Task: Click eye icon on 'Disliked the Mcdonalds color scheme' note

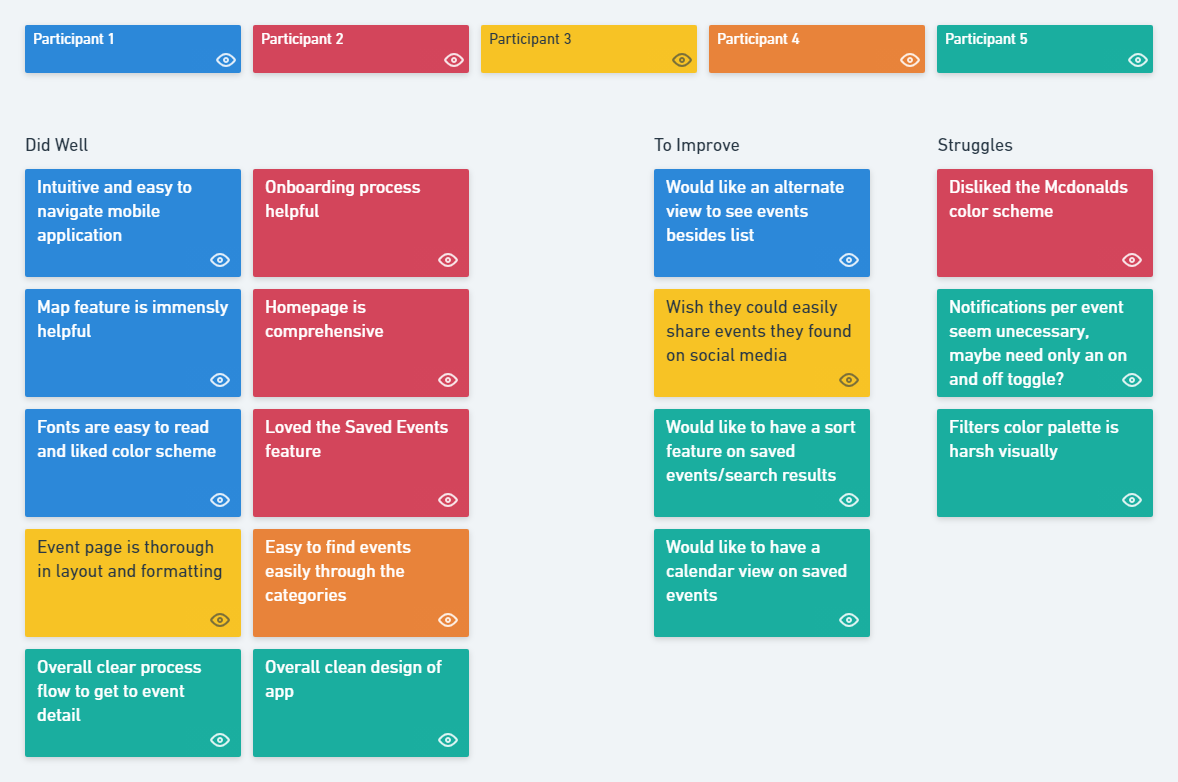Action: [1132, 260]
